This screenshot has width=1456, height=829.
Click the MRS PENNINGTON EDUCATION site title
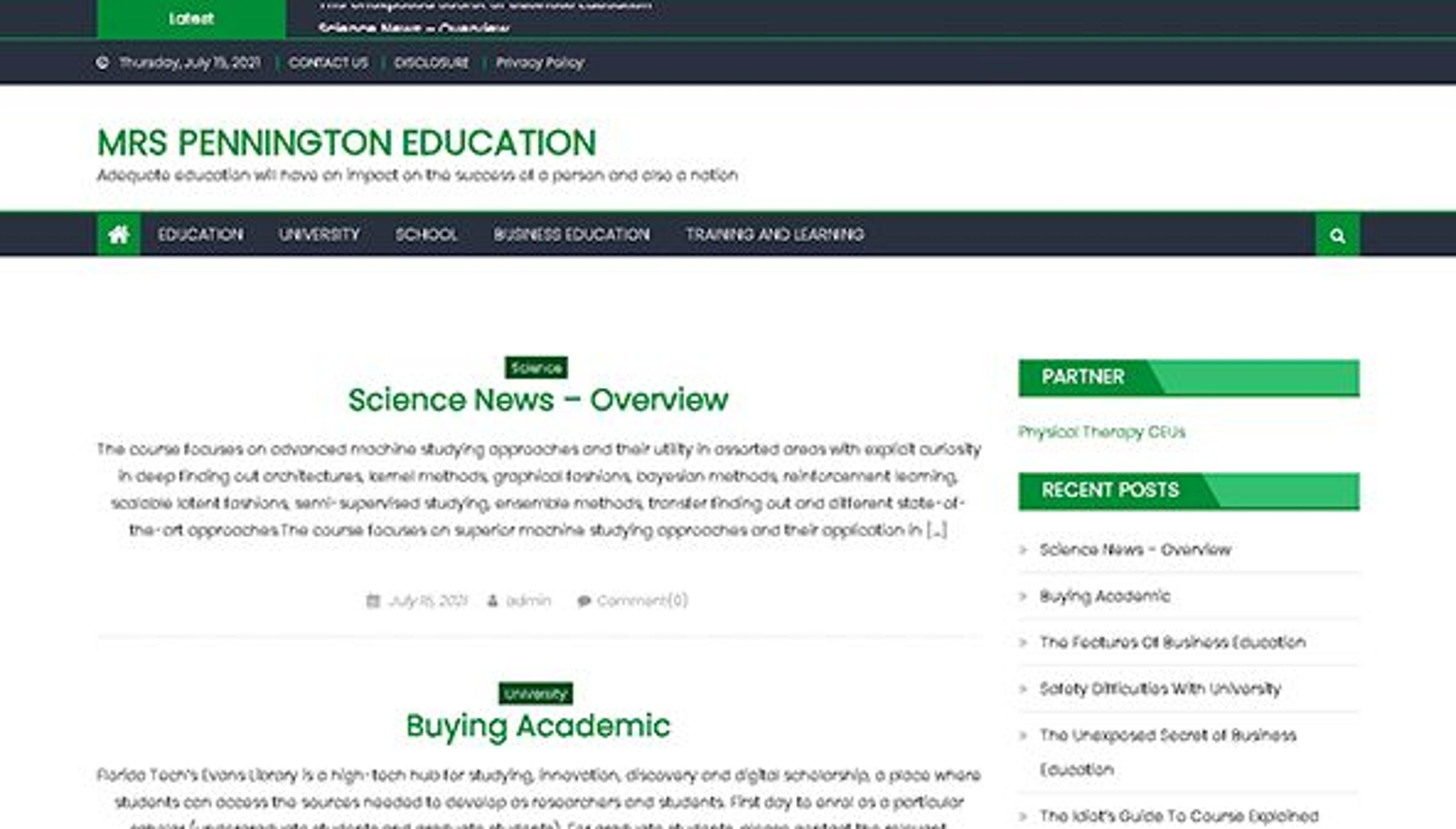[x=347, y=142]
